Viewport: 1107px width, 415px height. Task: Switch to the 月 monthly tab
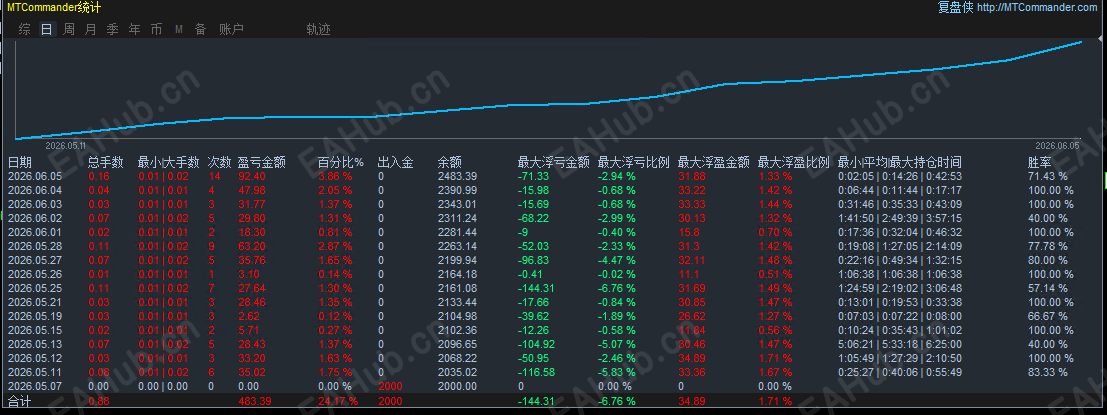coord(90,29)
